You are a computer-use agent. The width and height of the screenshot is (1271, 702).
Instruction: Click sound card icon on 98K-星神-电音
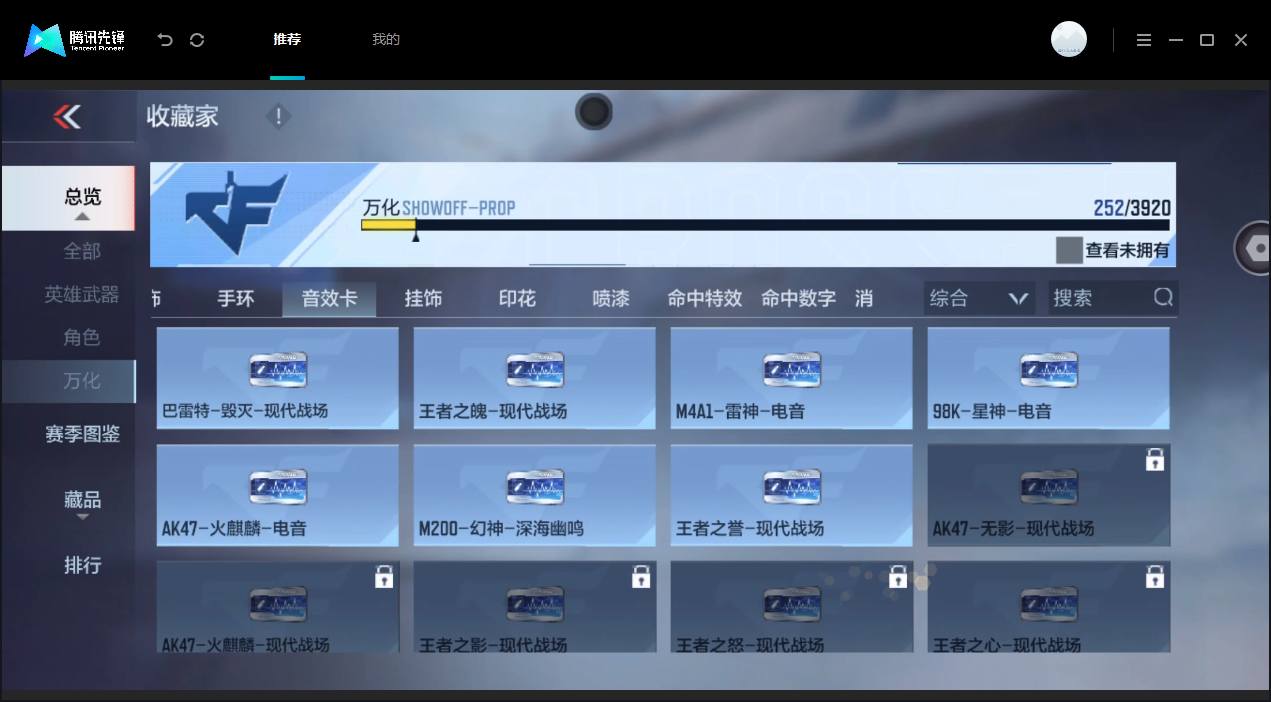pyautogui.click(x=1049, y=370)
